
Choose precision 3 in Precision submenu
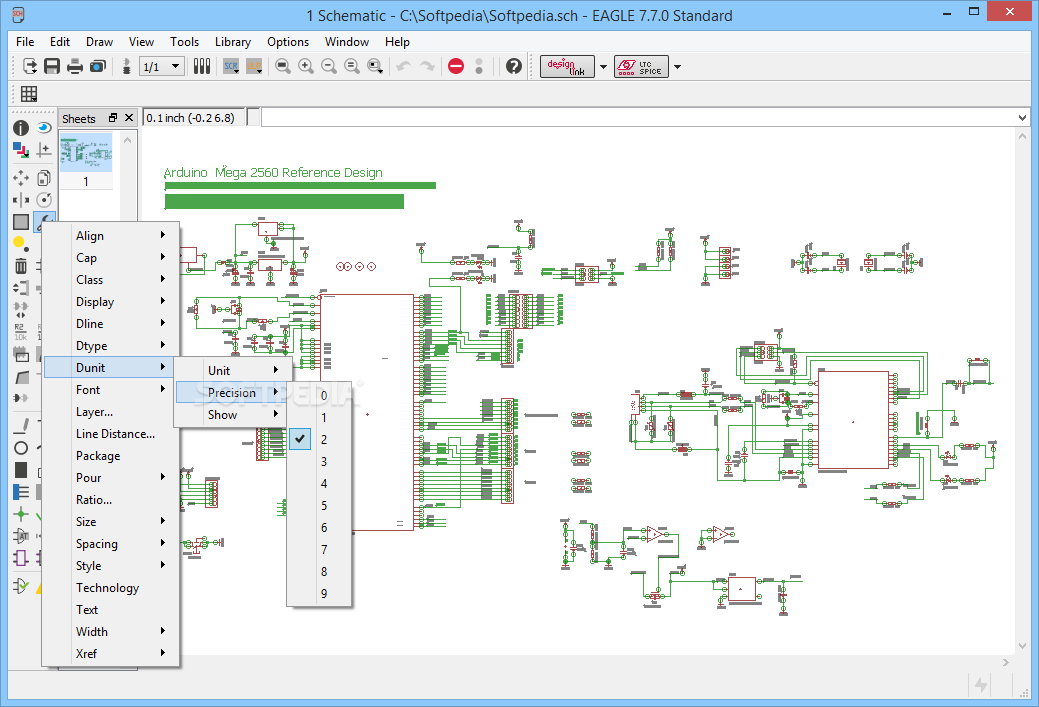pos(319,461)
